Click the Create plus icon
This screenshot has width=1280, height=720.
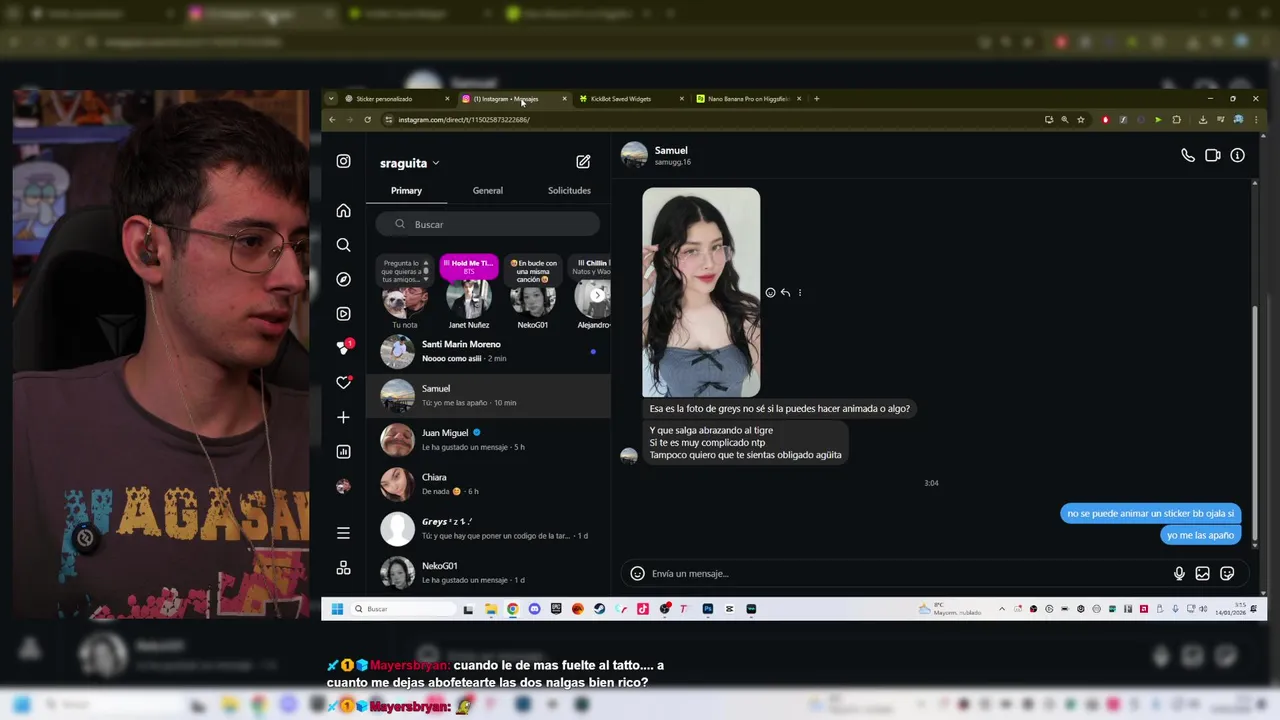pos(343,417)
